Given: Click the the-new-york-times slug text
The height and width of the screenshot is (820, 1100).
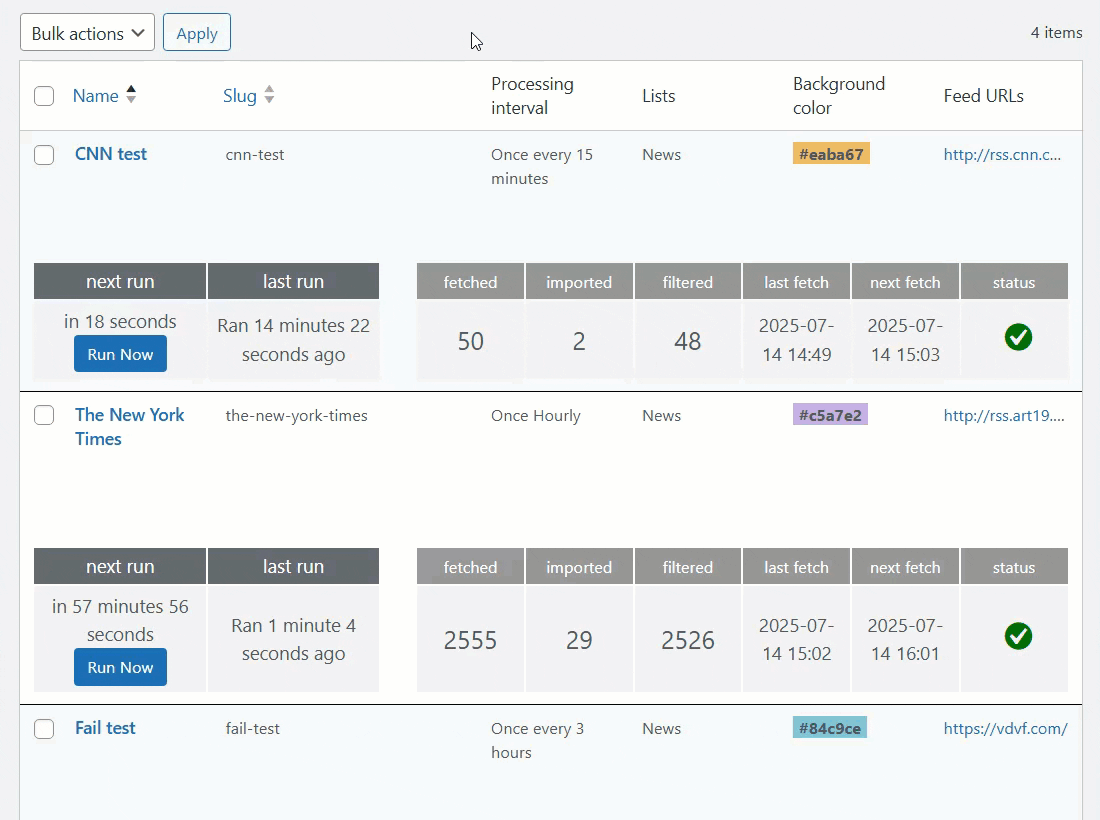Looking at the screenshot, I should point(296,415).
